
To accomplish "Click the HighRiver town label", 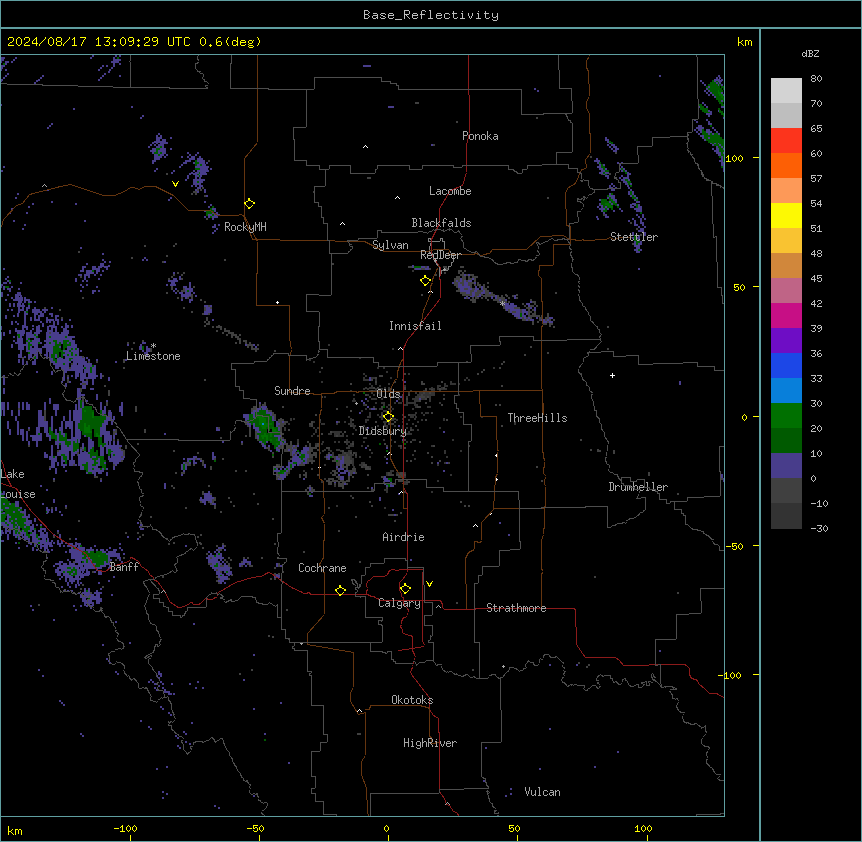I will [x=430, y=743].
